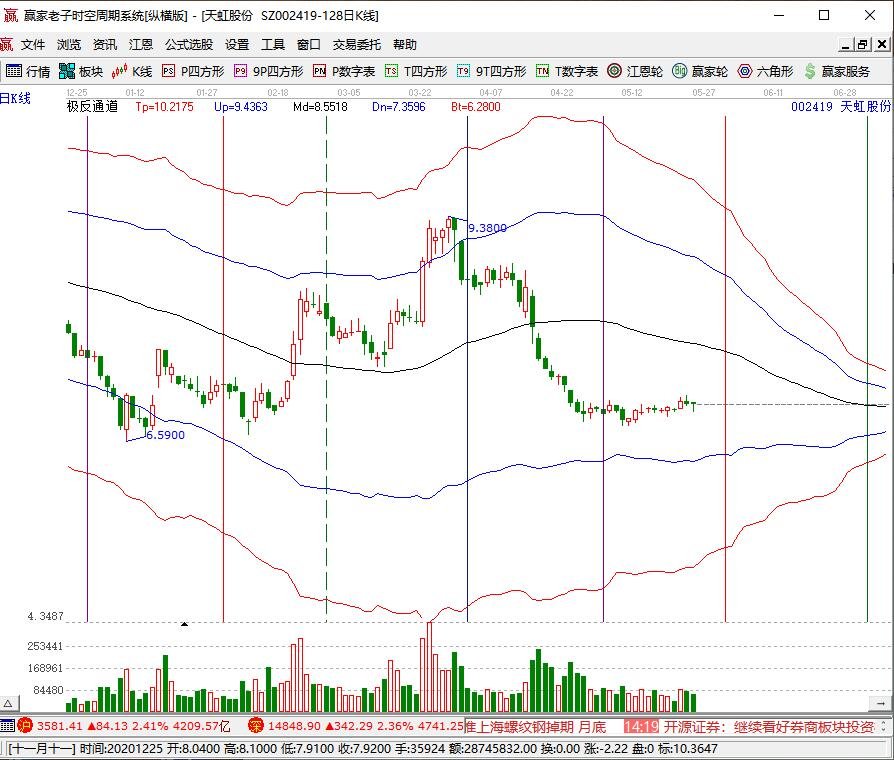This screenshot has width=894, height=760.
Task: Open the 板块 sectors toolbar icon
Action: pos(81,71)
